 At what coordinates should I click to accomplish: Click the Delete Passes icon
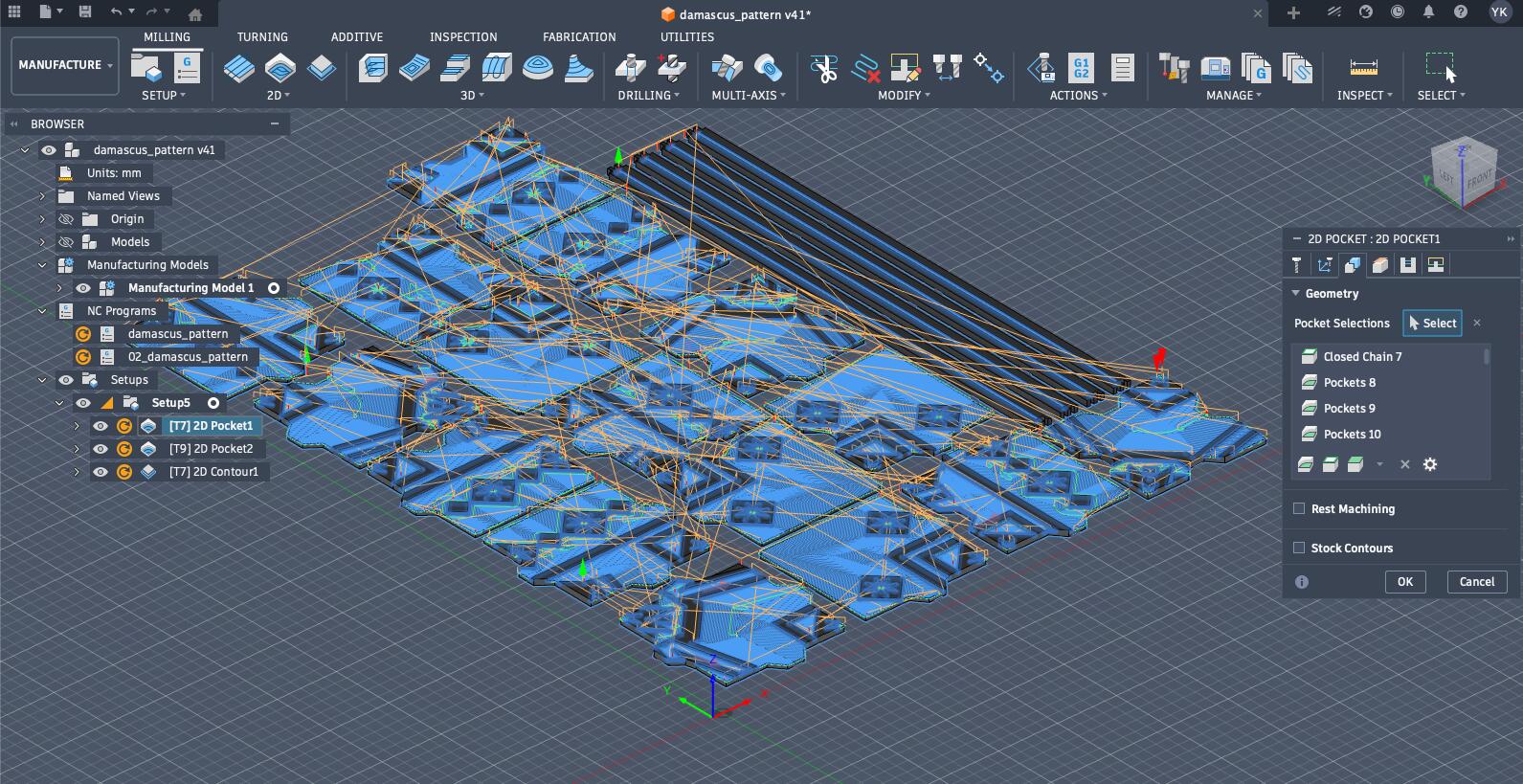865,68
